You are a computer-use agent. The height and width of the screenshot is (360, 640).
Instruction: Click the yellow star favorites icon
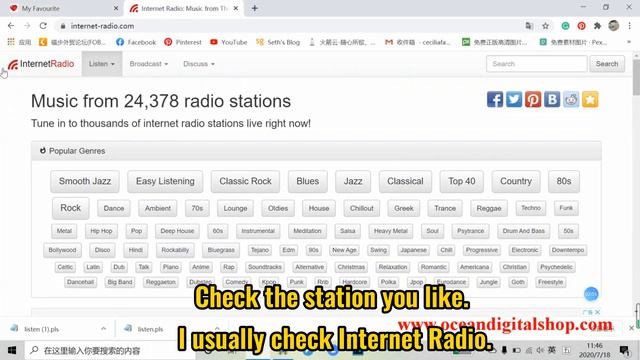point(590,99)
